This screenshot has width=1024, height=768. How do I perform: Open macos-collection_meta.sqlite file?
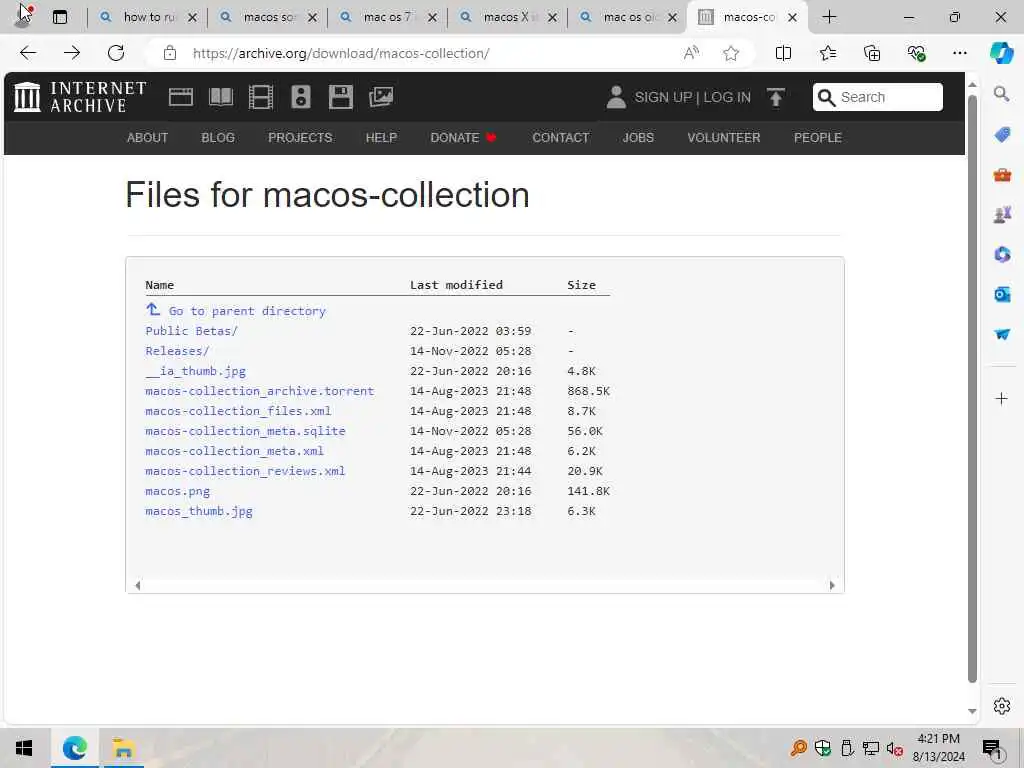coord(245,431)
